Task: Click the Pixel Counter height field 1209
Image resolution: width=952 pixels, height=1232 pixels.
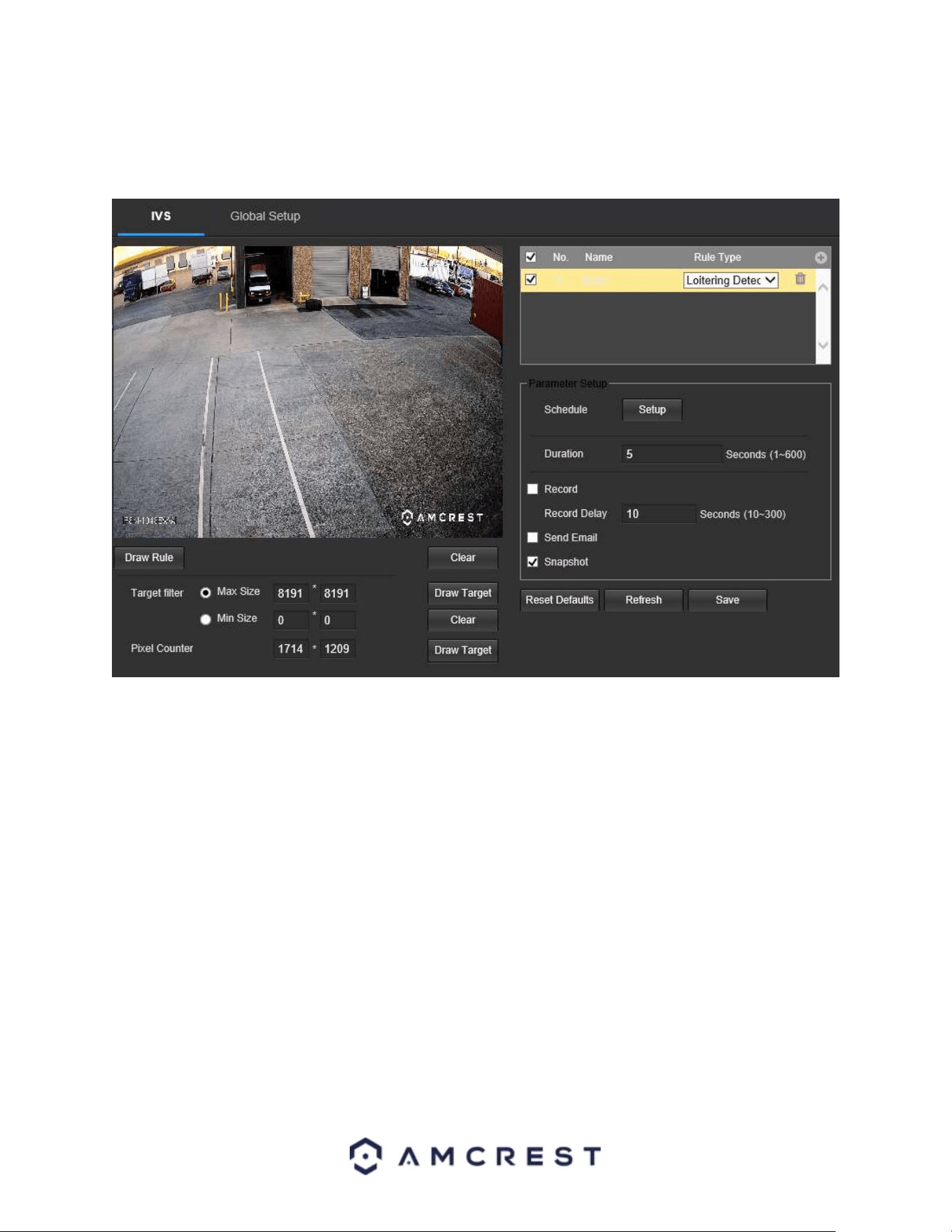Action: (337, 649)
